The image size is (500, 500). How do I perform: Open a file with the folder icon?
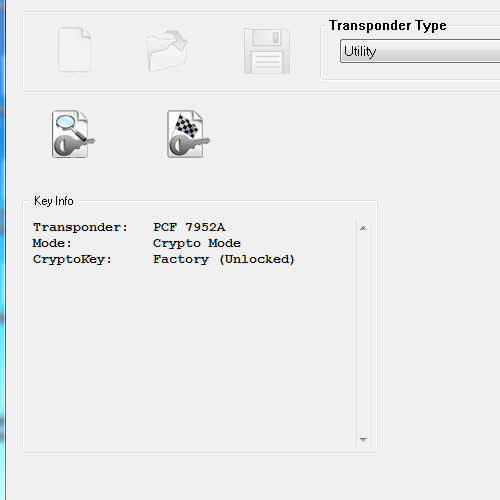166,50
